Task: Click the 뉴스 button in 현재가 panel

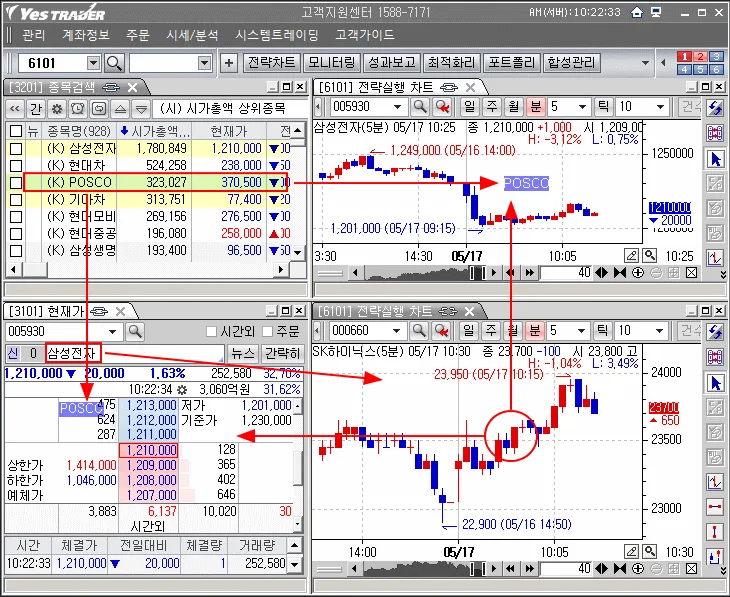Action: coord(243,353)
